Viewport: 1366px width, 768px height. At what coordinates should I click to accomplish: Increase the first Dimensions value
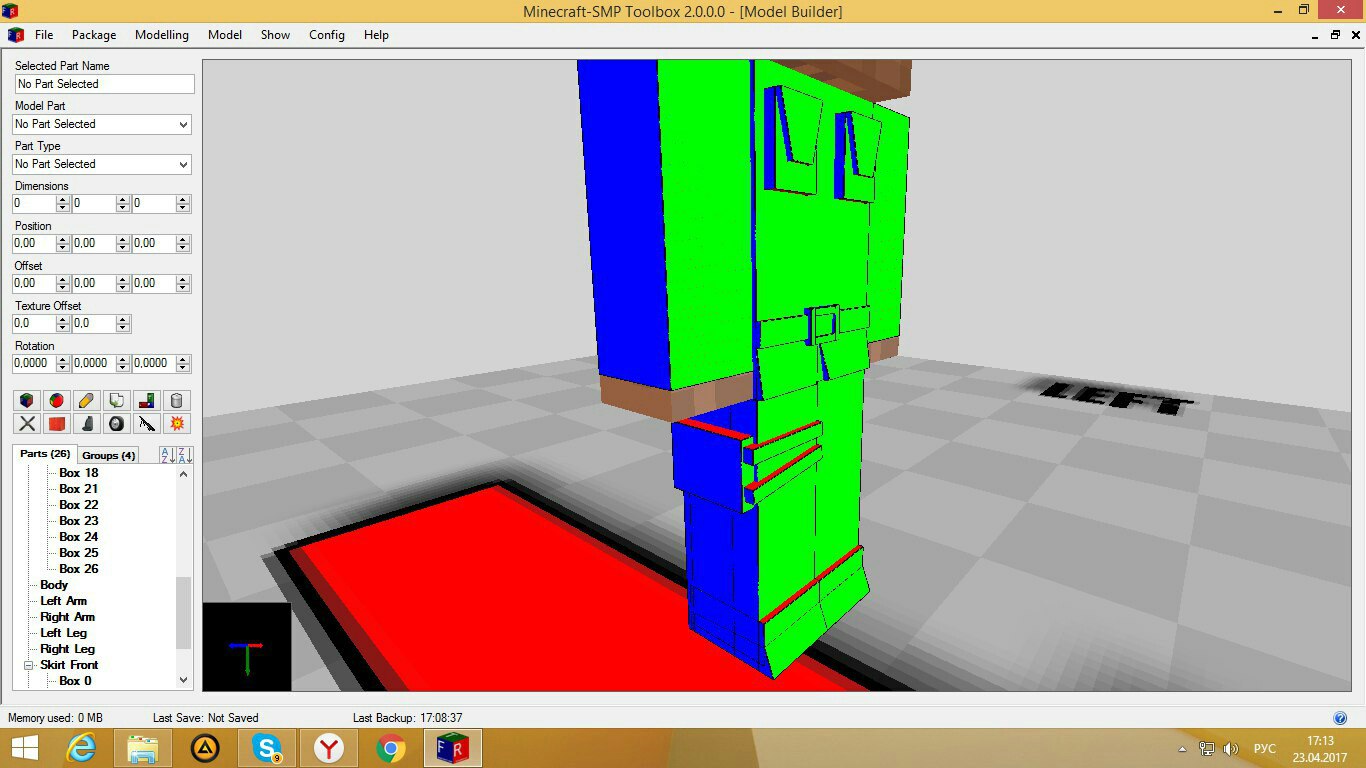(x=63, y=199)
